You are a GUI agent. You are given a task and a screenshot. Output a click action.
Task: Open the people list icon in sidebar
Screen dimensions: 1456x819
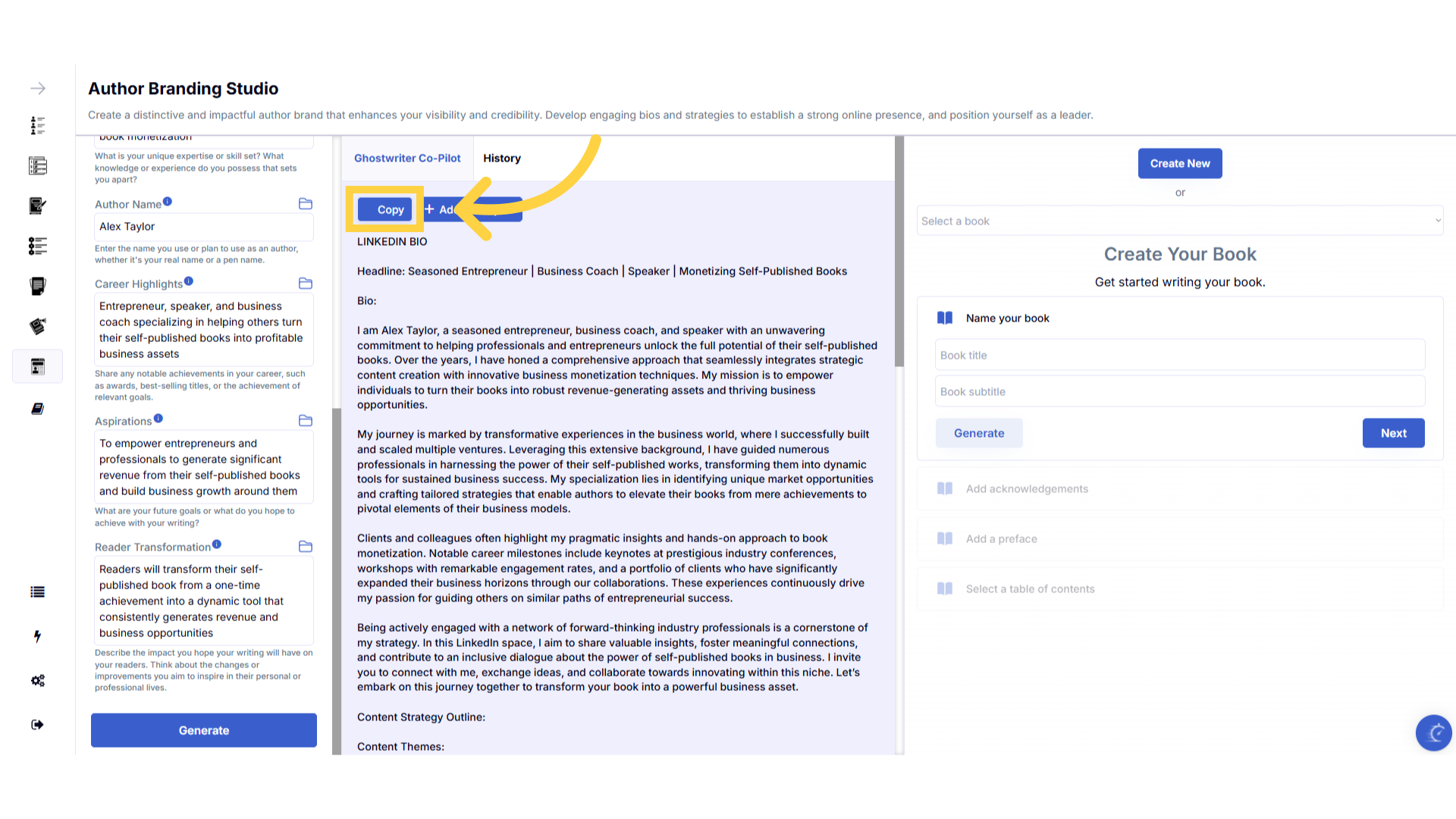point(37,125)
